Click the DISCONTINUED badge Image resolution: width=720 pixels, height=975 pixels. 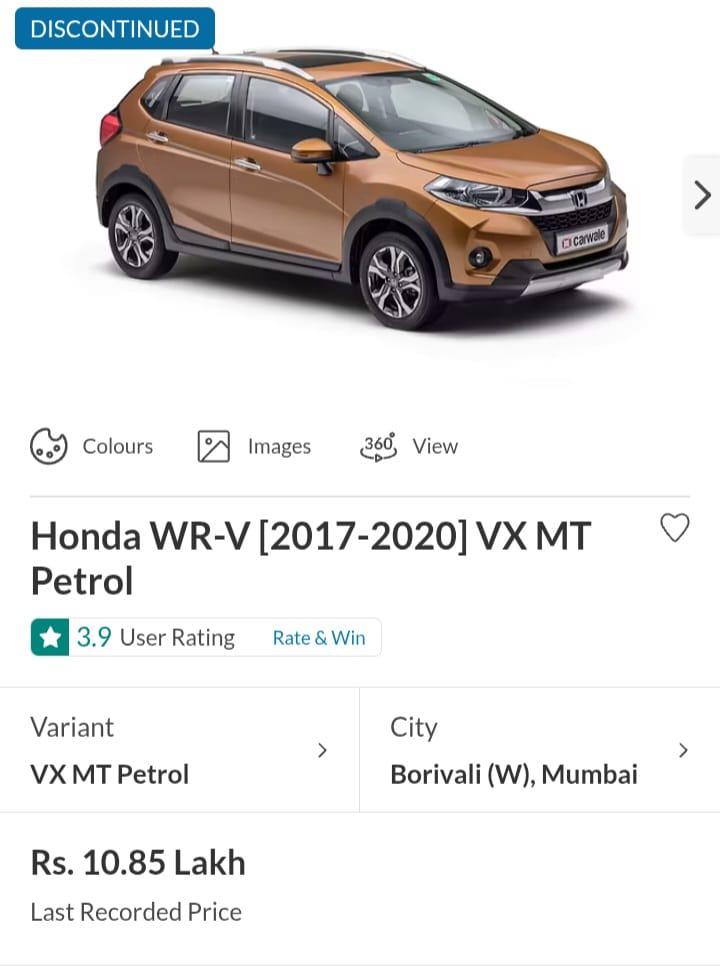click(x=115, y=29)
